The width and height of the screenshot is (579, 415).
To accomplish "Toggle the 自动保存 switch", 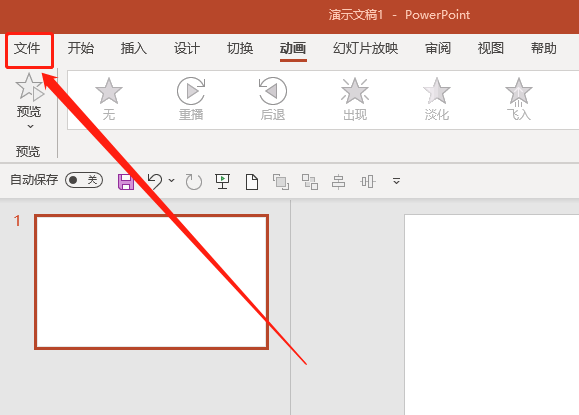I will [84, 180].
